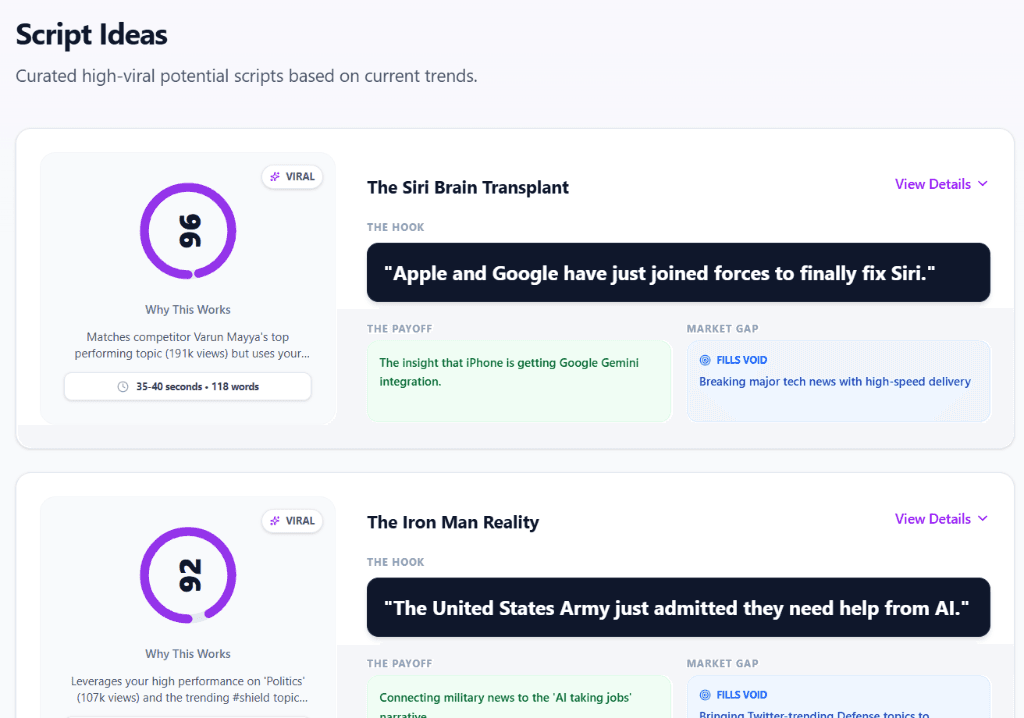Click the clock icon beside 35-40 seconds

pos(123,387)
